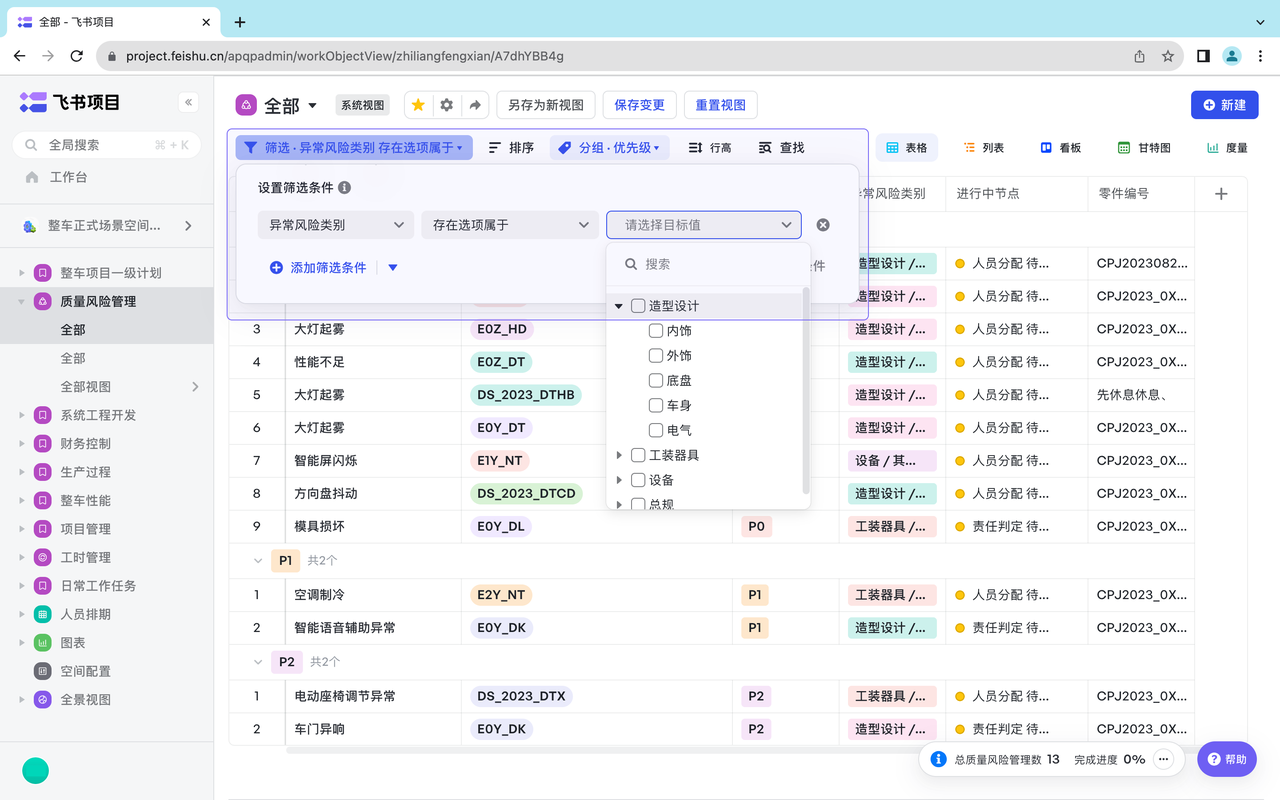Click the 图表 chart sidebar icon
The image size is (1280, 800).
click(42, 643)
